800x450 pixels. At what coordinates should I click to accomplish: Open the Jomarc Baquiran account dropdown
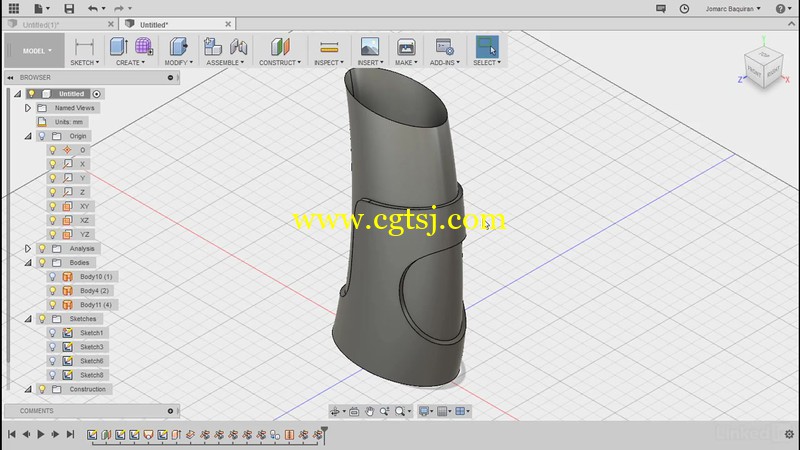pyautogui.click(x=733, y=9)
